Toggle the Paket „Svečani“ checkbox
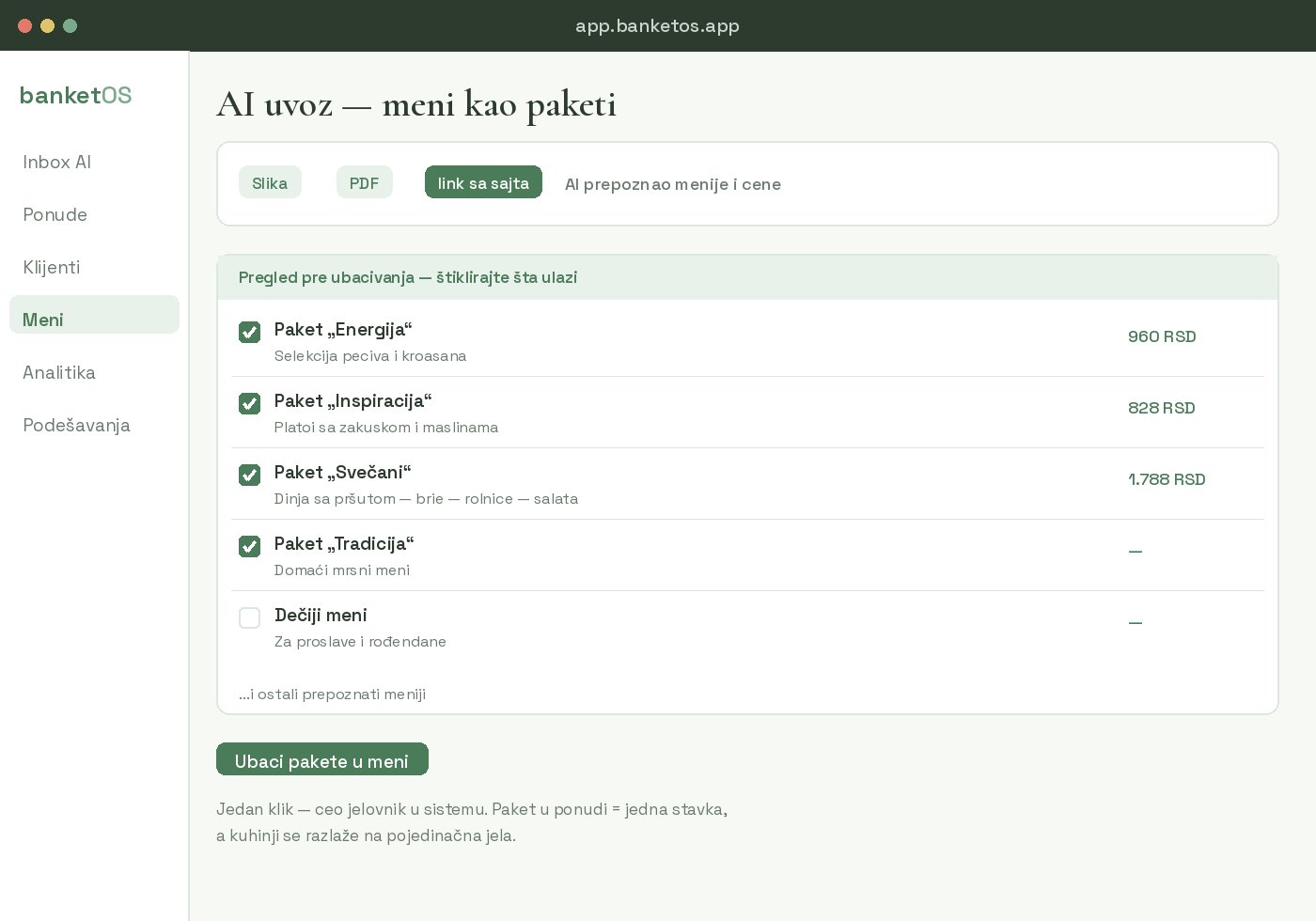 tap(249, 475)
